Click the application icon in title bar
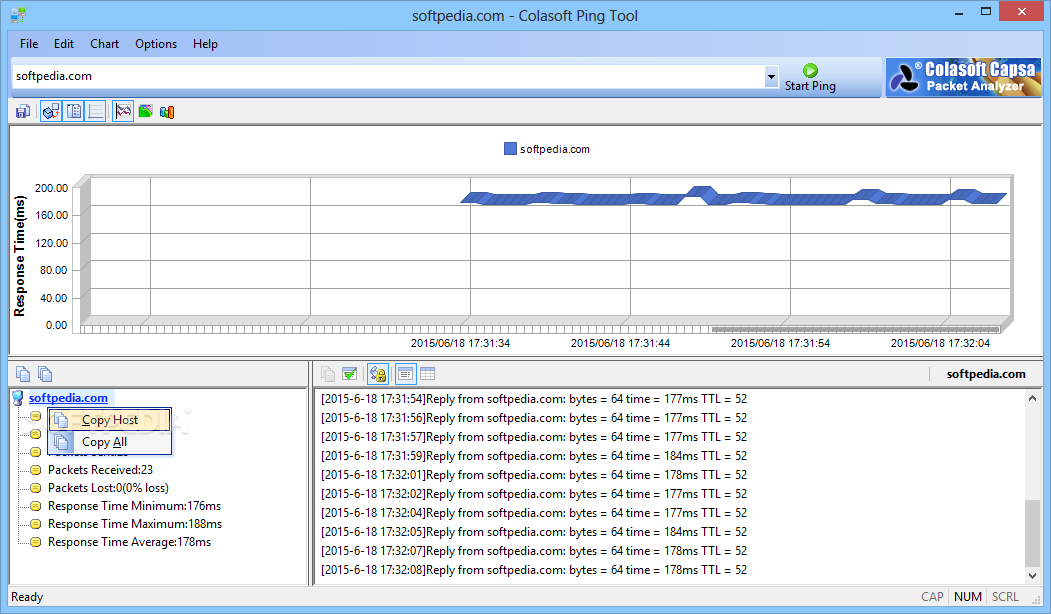The image size is (1051, 614). [18, 15]
